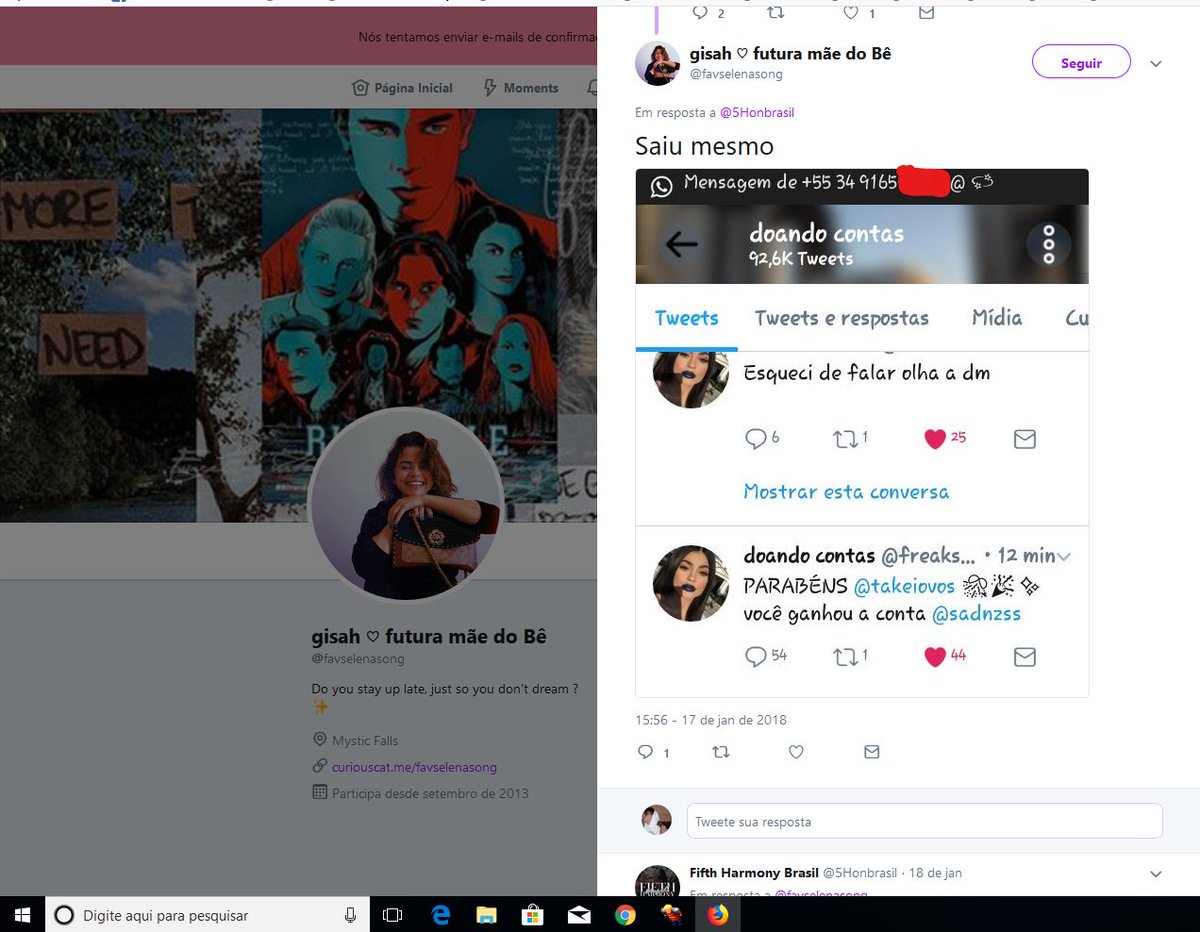Select the Tweets tab in the embedded screenshot
The width and height of the screenshot is (1200, 932).
686,318
